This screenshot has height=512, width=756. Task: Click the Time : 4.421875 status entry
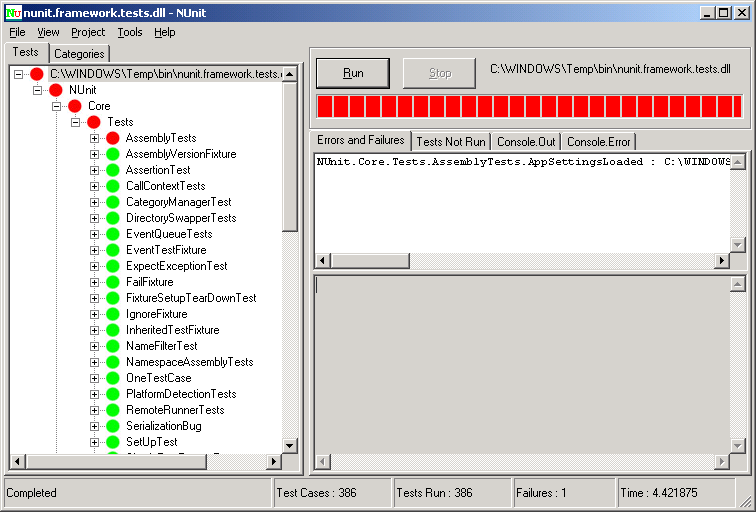676,493
